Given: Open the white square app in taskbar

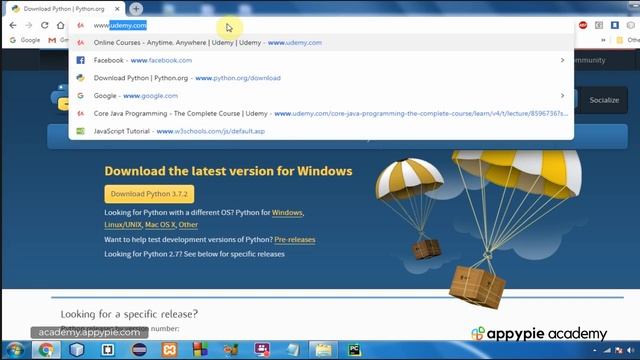Looking at the screenshot, I should point(108,350).
